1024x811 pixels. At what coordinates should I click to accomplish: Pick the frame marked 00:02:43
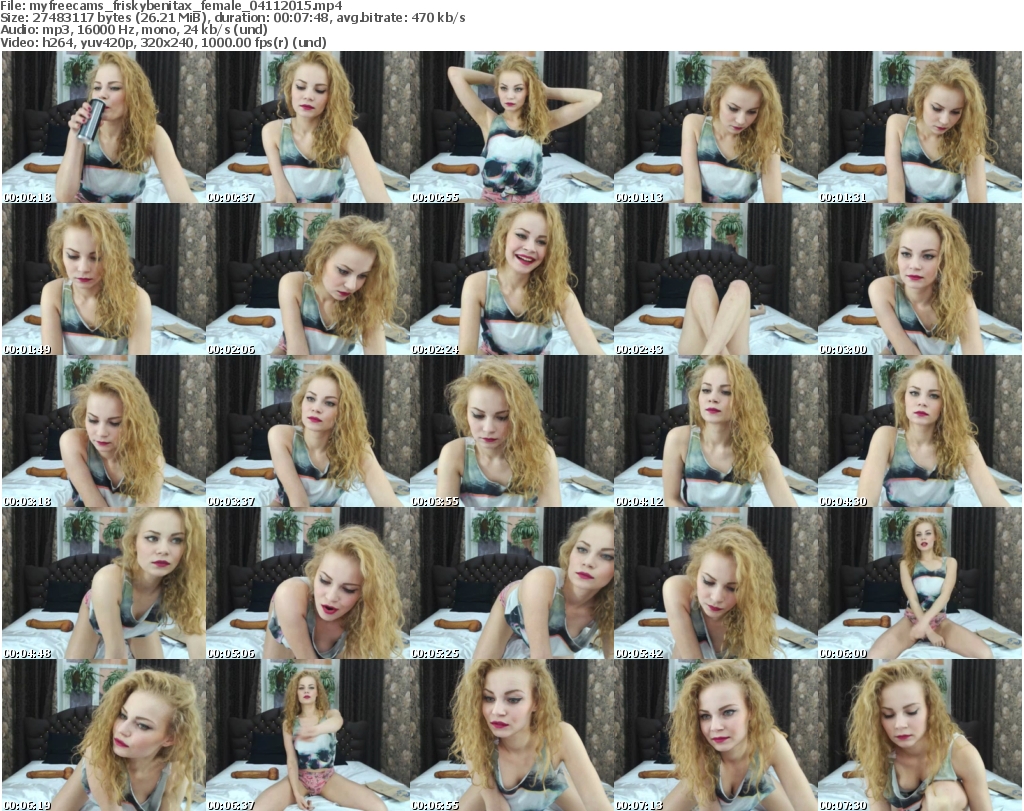(716, 279)
